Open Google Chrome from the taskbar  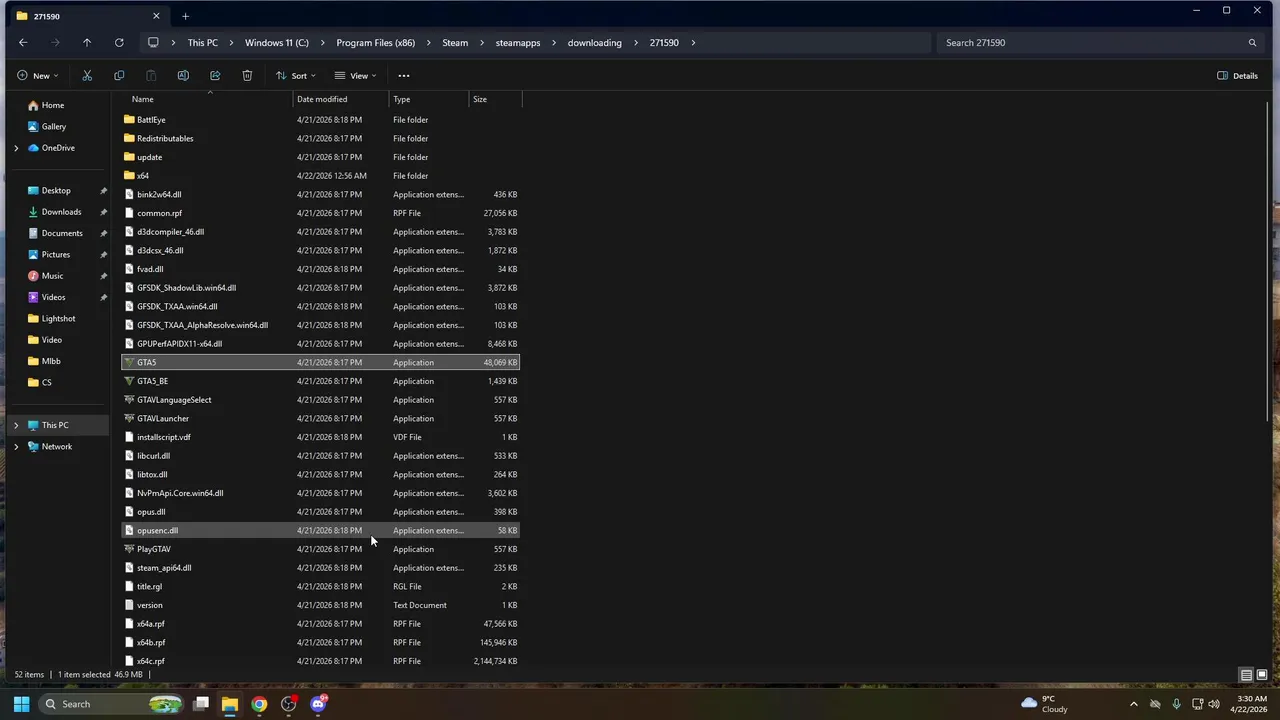259,704
